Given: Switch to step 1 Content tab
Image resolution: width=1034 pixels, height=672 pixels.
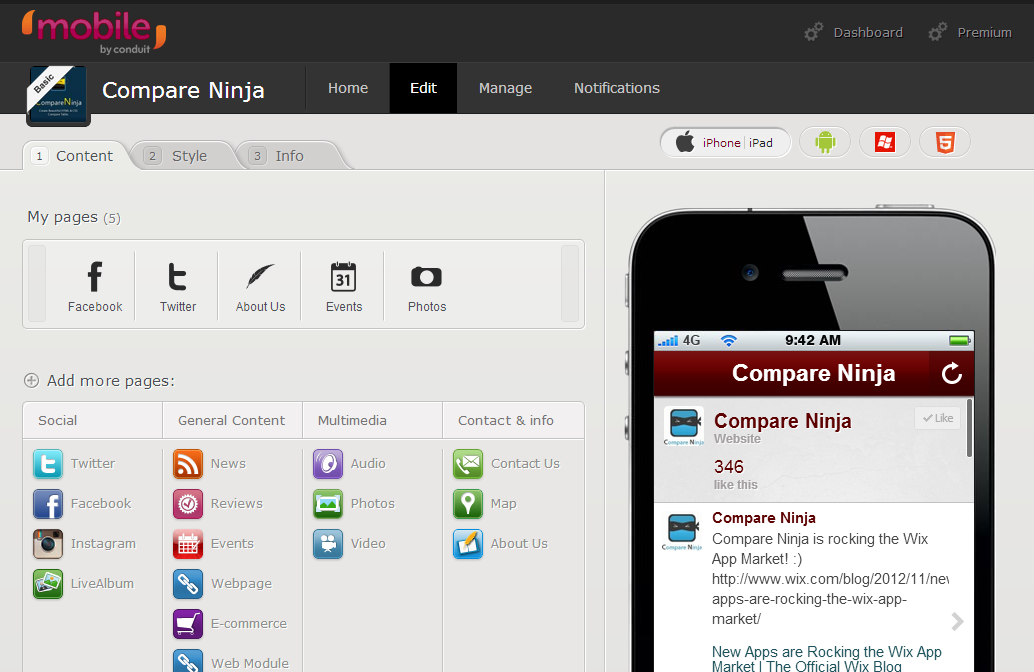Looking at the screenshot, I should pos(76,156).
